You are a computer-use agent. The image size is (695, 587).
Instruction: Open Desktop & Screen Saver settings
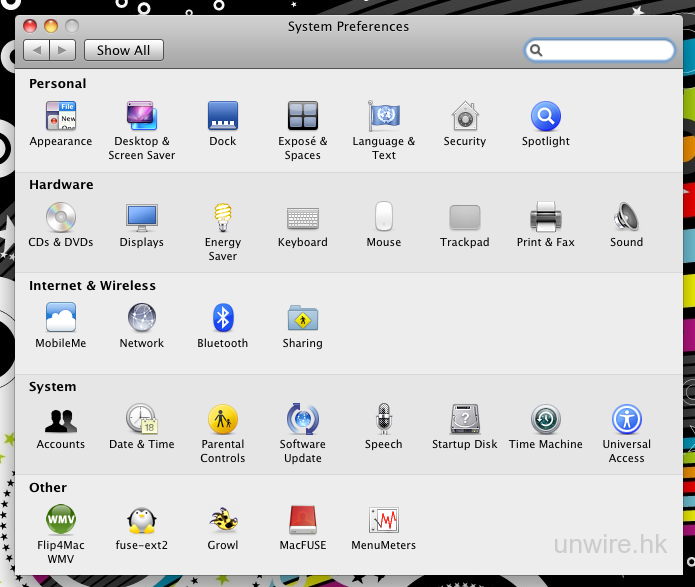click(x=141, y=117)
